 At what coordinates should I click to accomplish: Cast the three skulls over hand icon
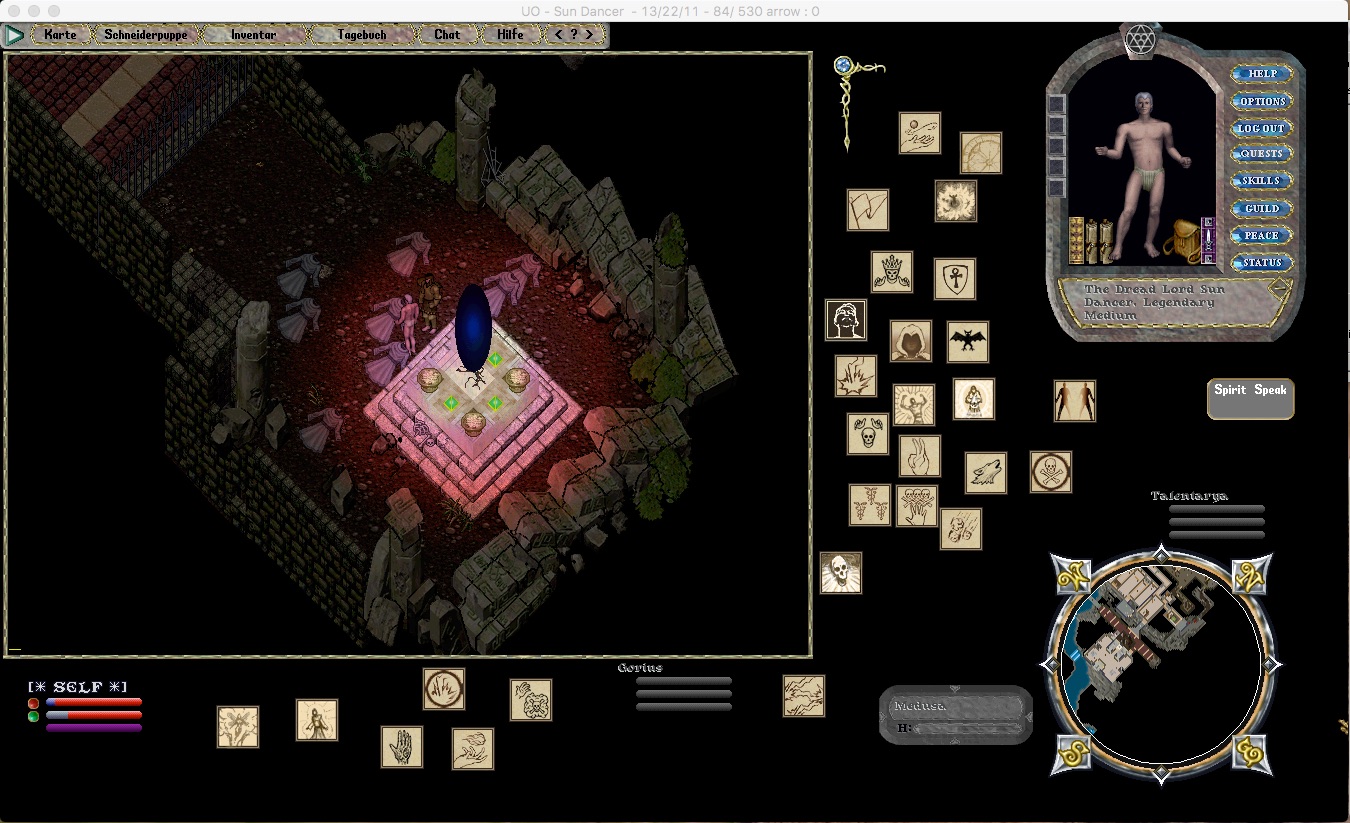pos(917,506)
